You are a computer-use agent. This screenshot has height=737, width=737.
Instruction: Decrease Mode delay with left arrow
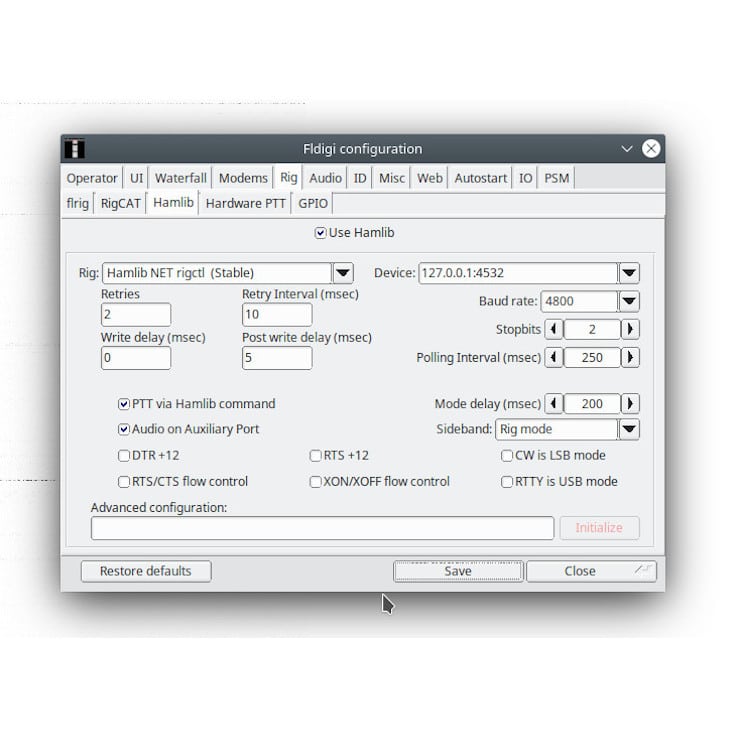pyautogui.click(x=554, y=403)
